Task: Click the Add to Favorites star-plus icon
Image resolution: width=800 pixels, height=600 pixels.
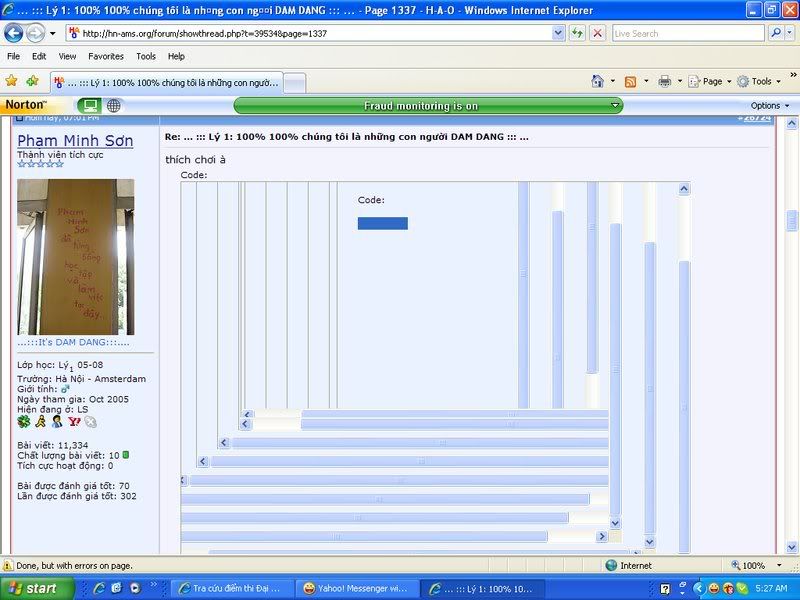Action: [33, 81]
